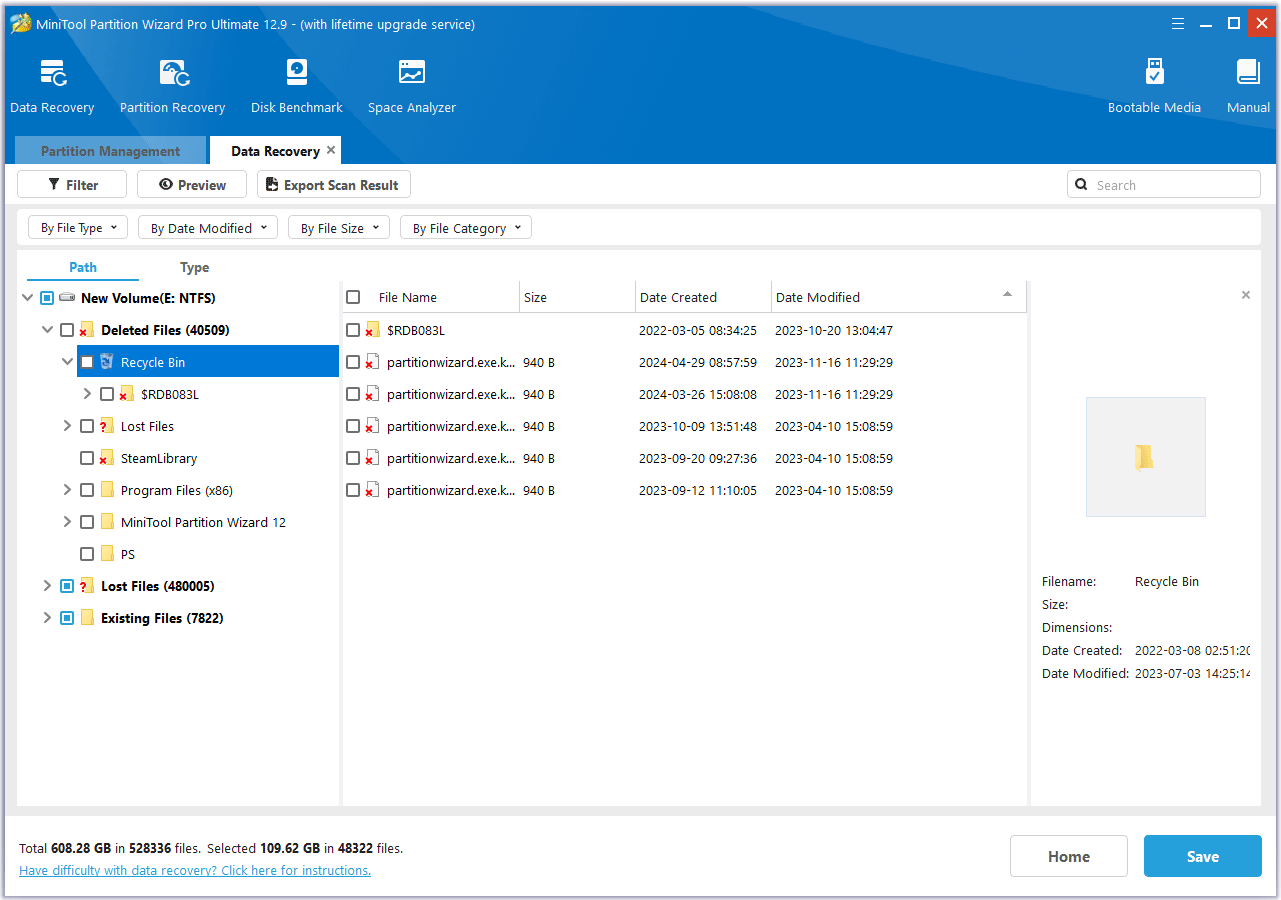Click the file icon of the 2024-04-29 partitionwizard entry
Screen dimensions: 1281x900
[x=373, y=362]
